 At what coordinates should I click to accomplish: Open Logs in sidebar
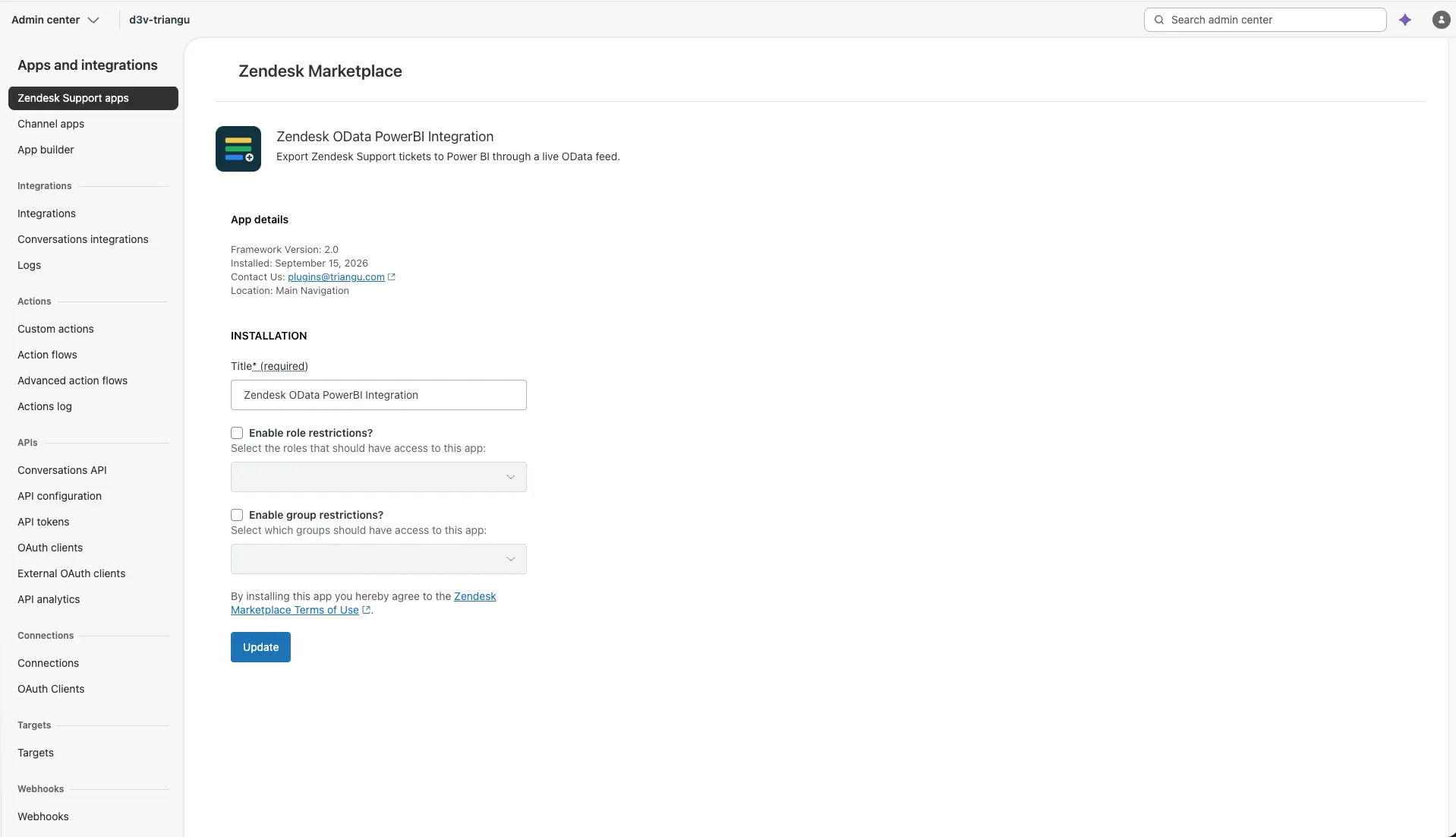(x=29, y=265)
